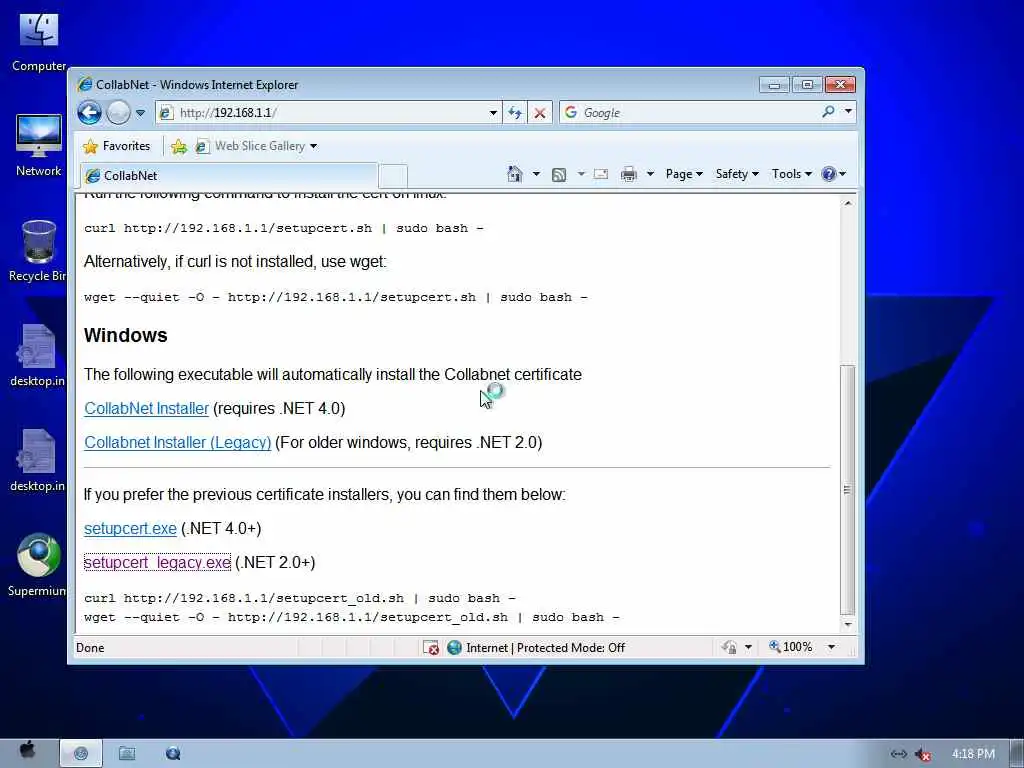The image size is (1024, 768).
Task: Click the setupcert_legacy.exe link
Action: pyautogui.click(x=157, y=562)
